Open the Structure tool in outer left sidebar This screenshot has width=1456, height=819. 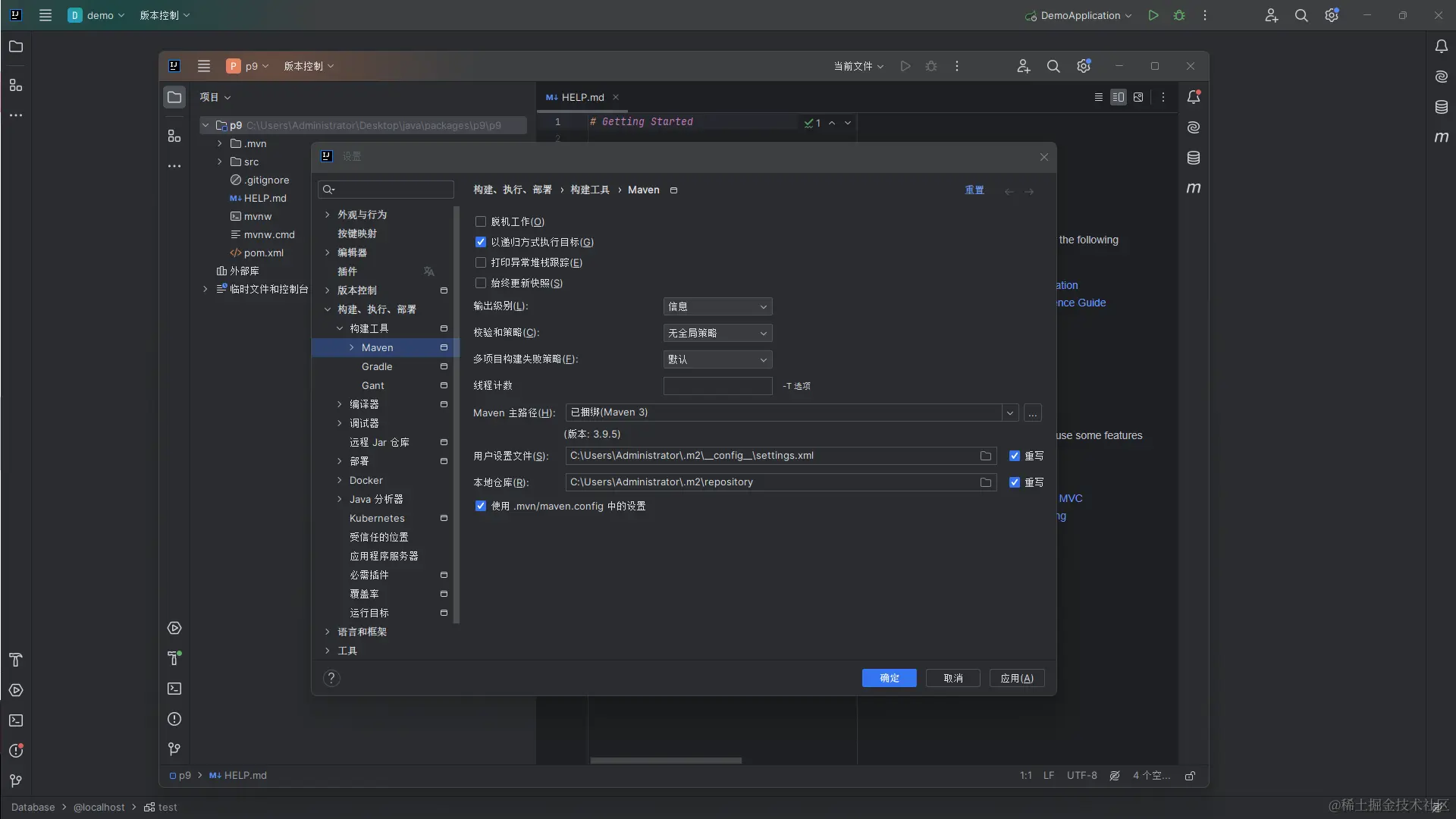point(16,85)
